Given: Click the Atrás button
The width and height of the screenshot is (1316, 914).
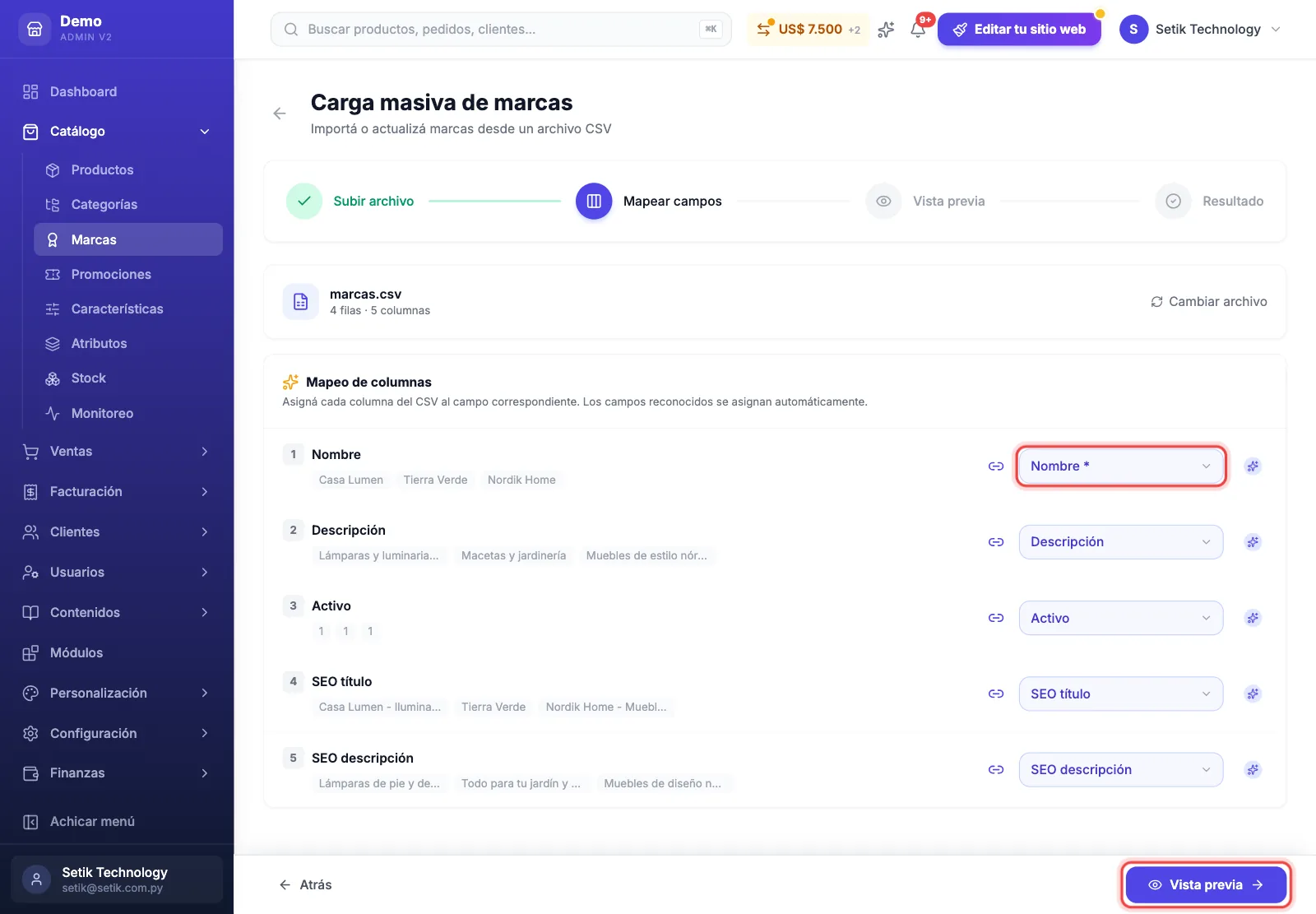Looking at the screenshot, I should coord(305,885).
